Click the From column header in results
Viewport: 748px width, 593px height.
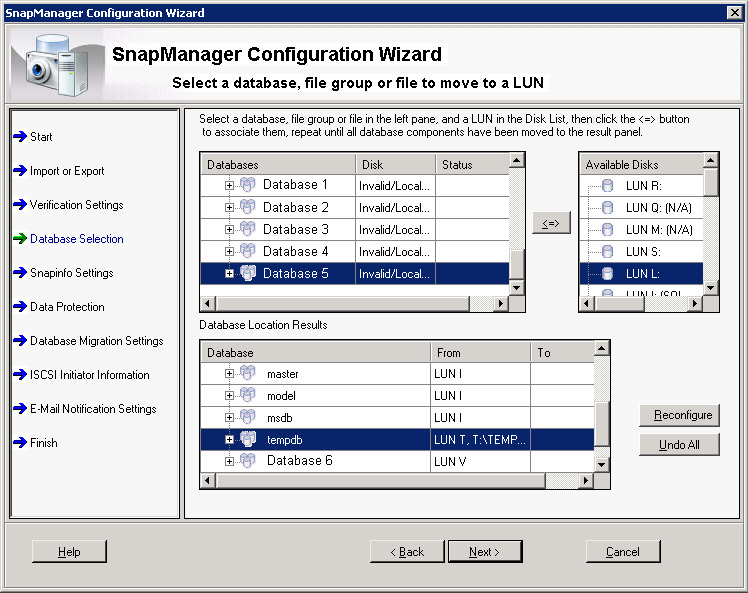pyautogui.click(x=480, y=353)
